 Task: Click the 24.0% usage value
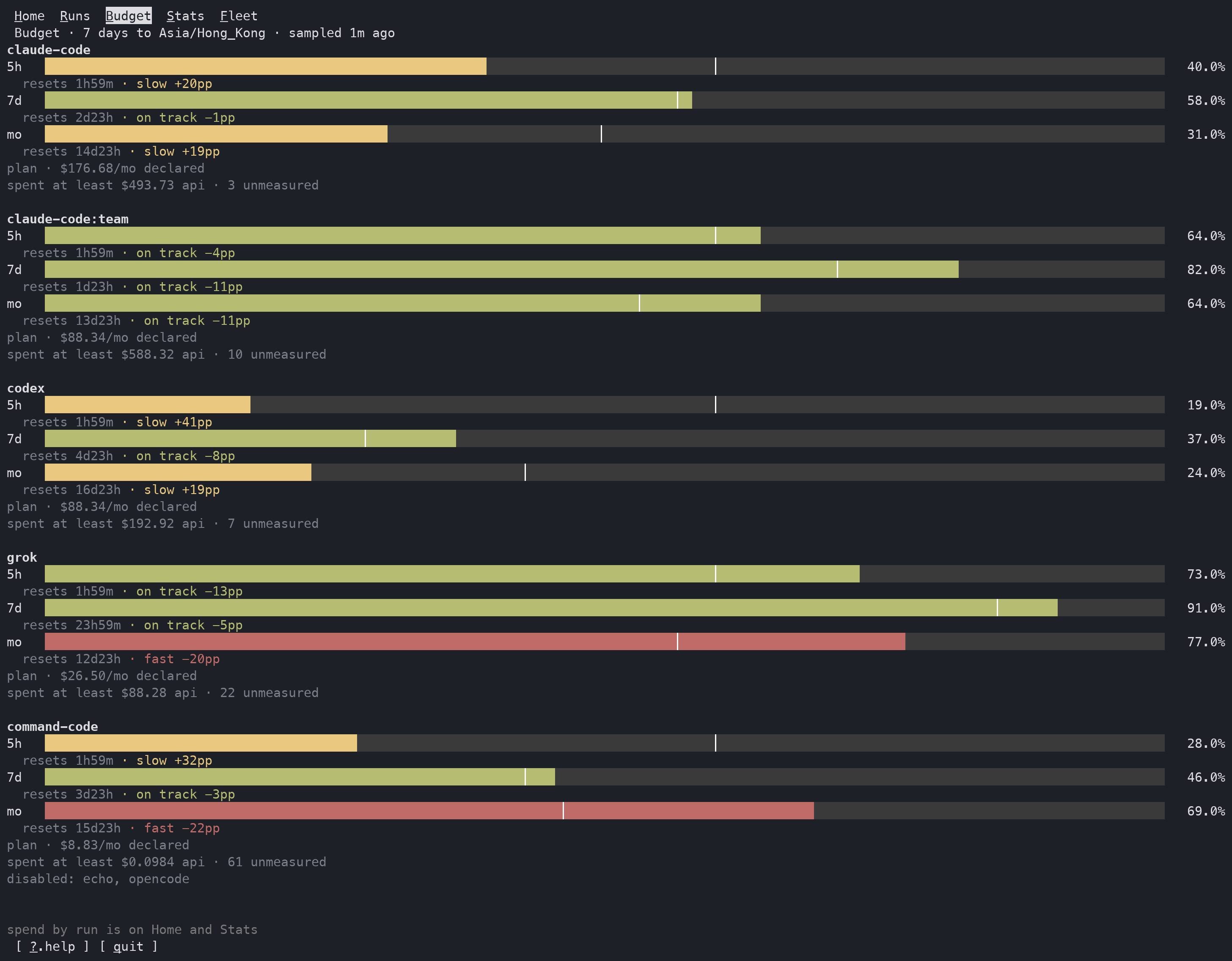click(x=1205, y=472)
